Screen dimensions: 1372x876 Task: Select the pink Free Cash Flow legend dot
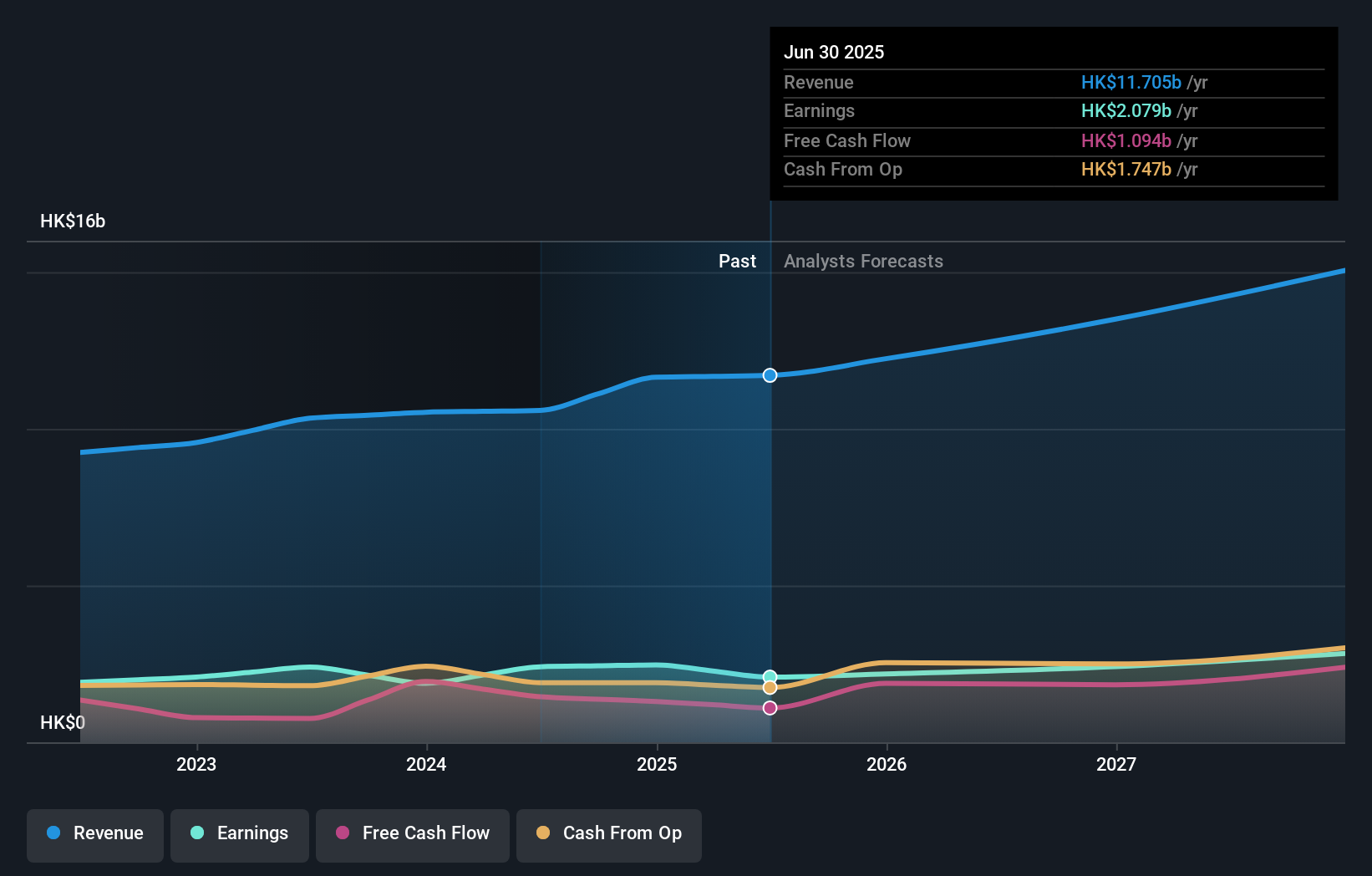(344, 833)
